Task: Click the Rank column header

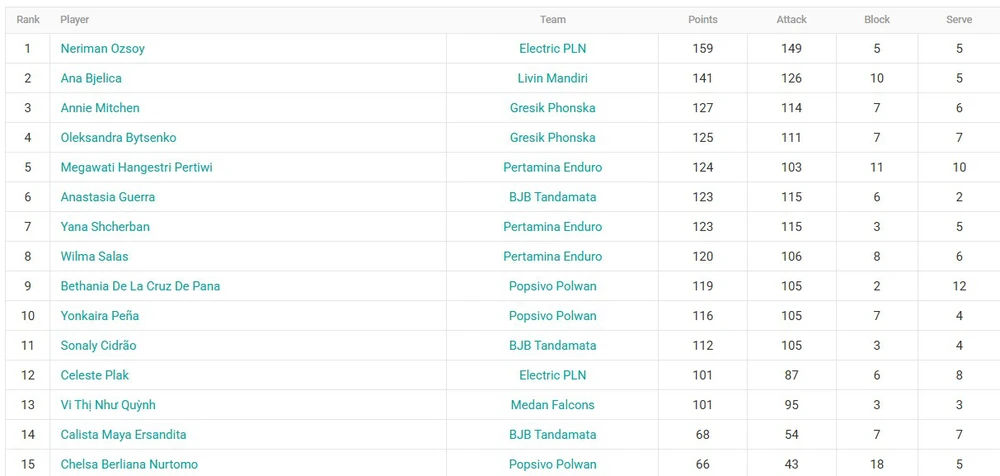Action: point(28,20)
